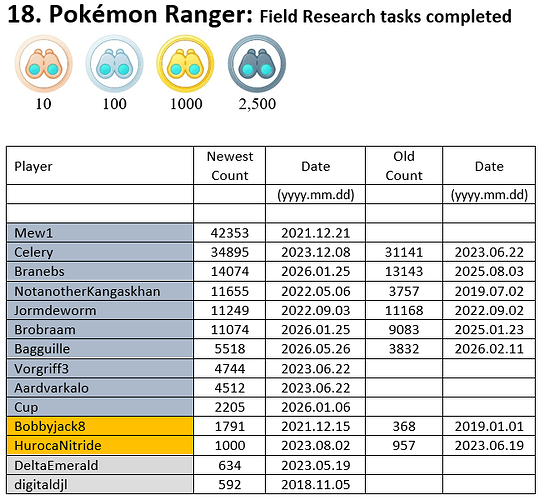Image resolution: width=544 pixels, height=500 pixels.
Task: Select the gray DeltaEmerald cell
Action: tap(100, 465)
